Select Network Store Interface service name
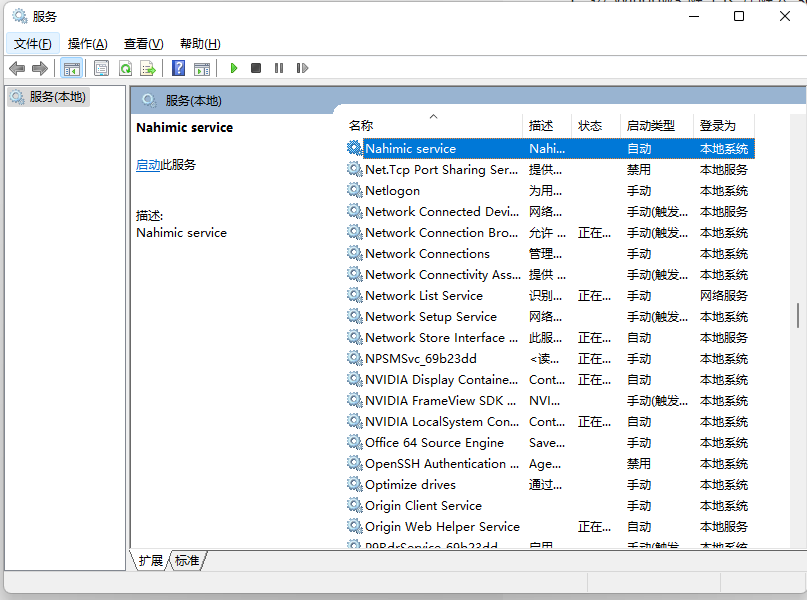This screenshot has width=807, height=600. tap(442, 338)
